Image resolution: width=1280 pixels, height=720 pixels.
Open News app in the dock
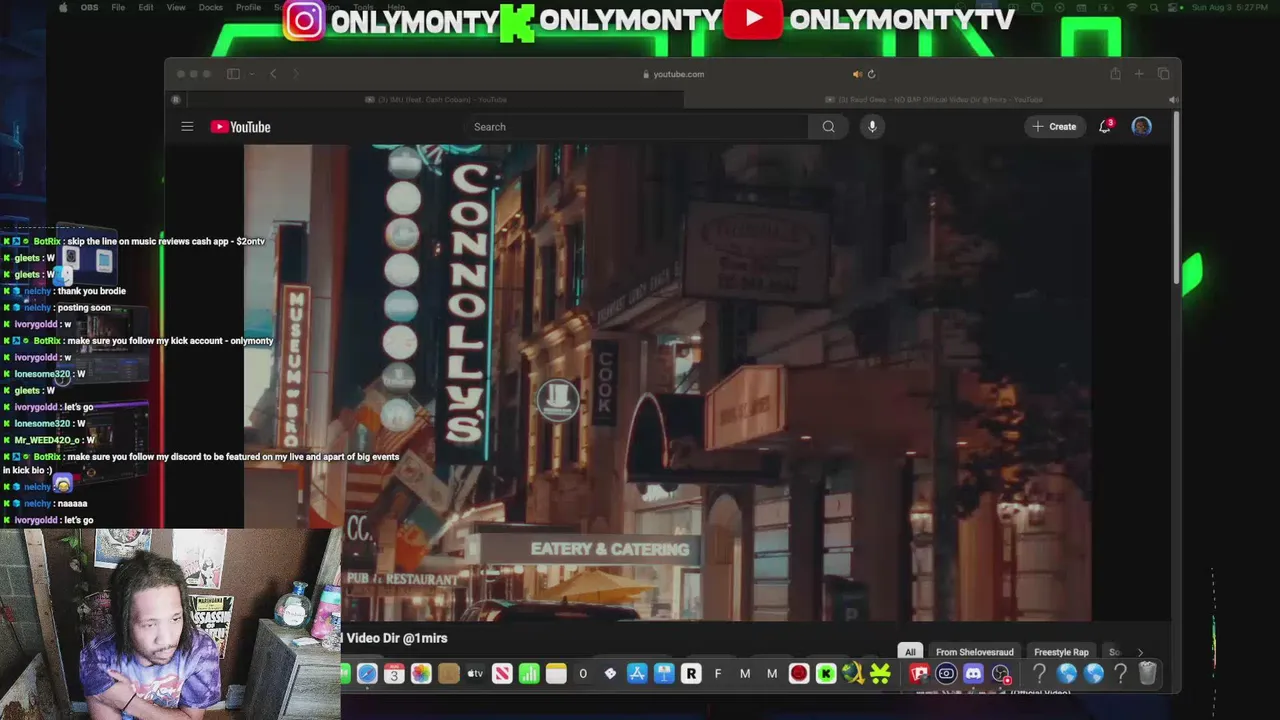[502, 674]
